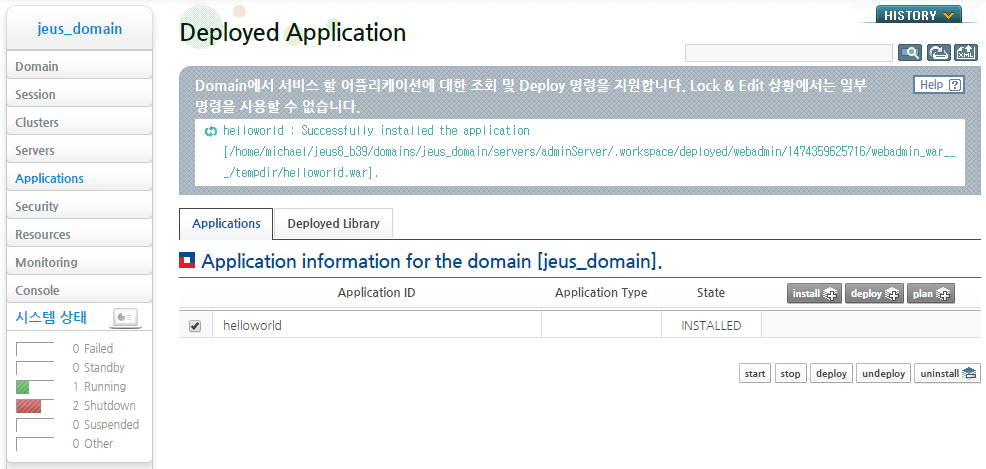Viewport: 986px width, 469px height.
Task: Click the Failed status bar indicator
Action: (x=35, y=349)
